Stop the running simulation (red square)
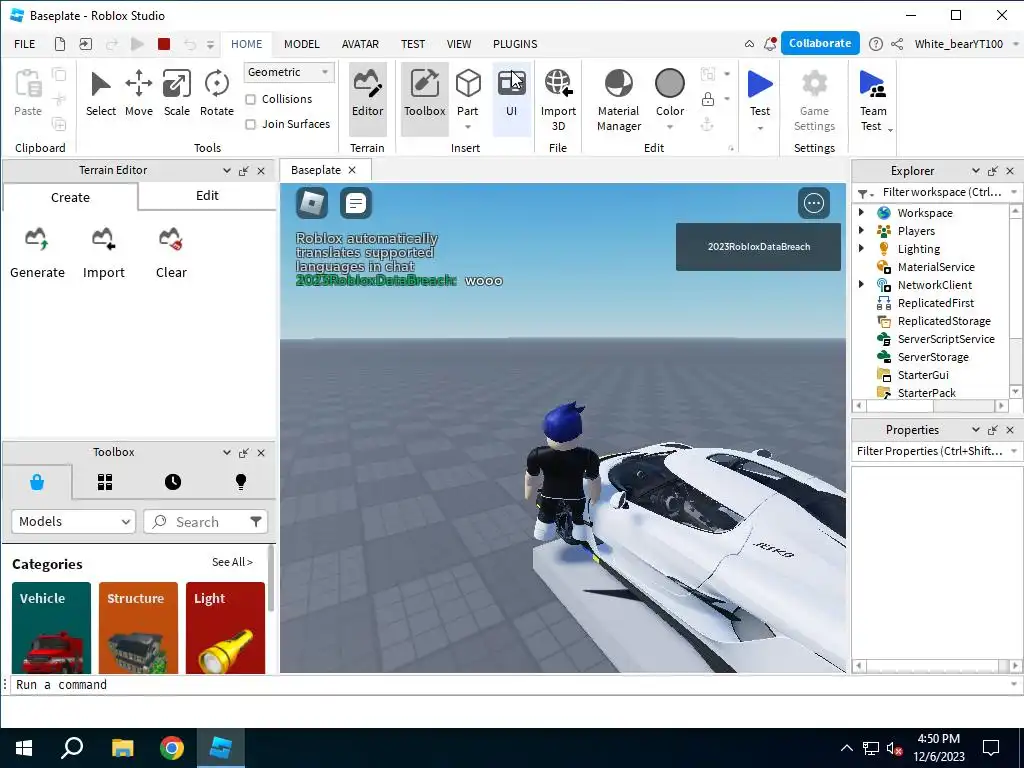 [x=164, y=44]
